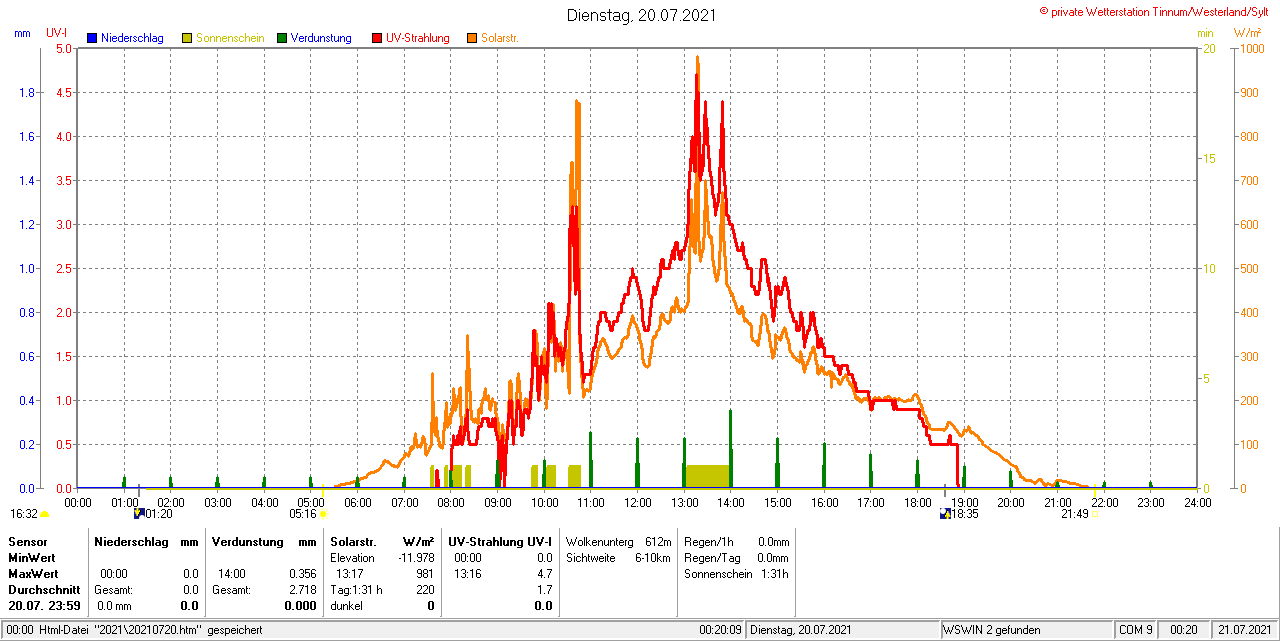Screen dimensions: 1280x641
Task: Click the Verdunstung max value 0.356
Action: pyautogui.click(x=301, y=574)
